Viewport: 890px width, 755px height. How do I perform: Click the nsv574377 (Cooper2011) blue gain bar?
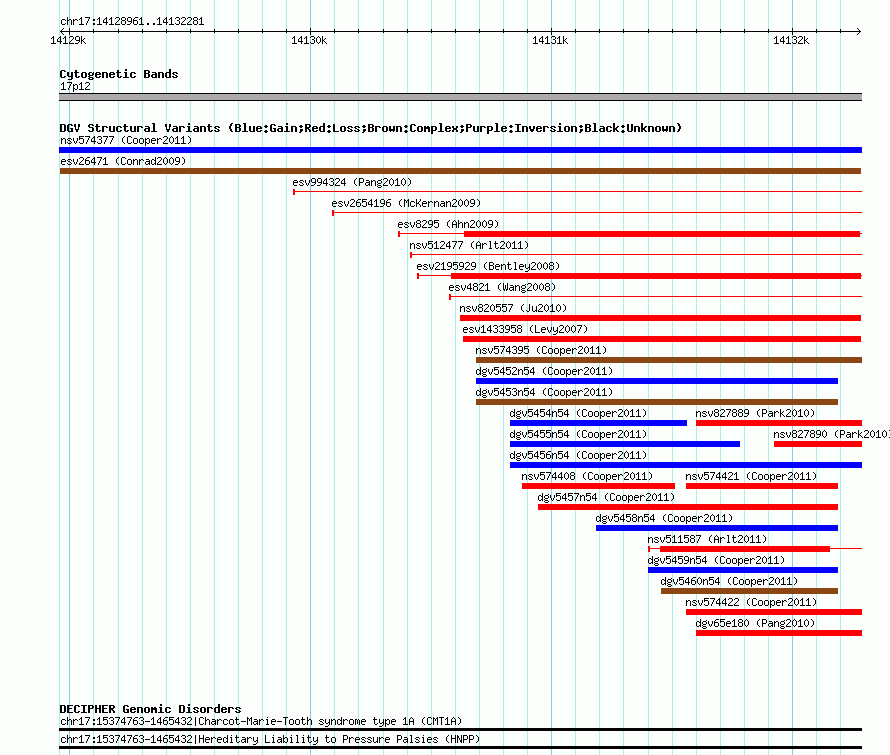(x=460, y=150)
